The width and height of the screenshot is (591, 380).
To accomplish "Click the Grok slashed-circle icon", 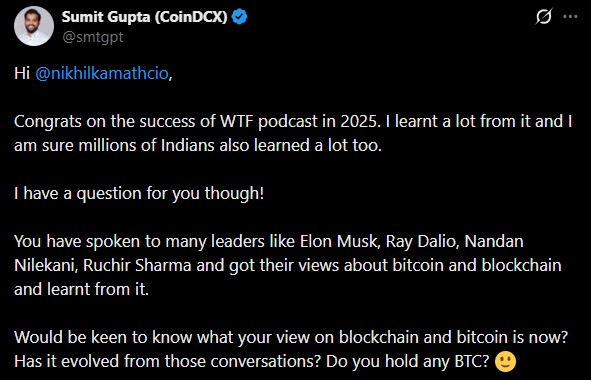I will [x=544, y=16].
